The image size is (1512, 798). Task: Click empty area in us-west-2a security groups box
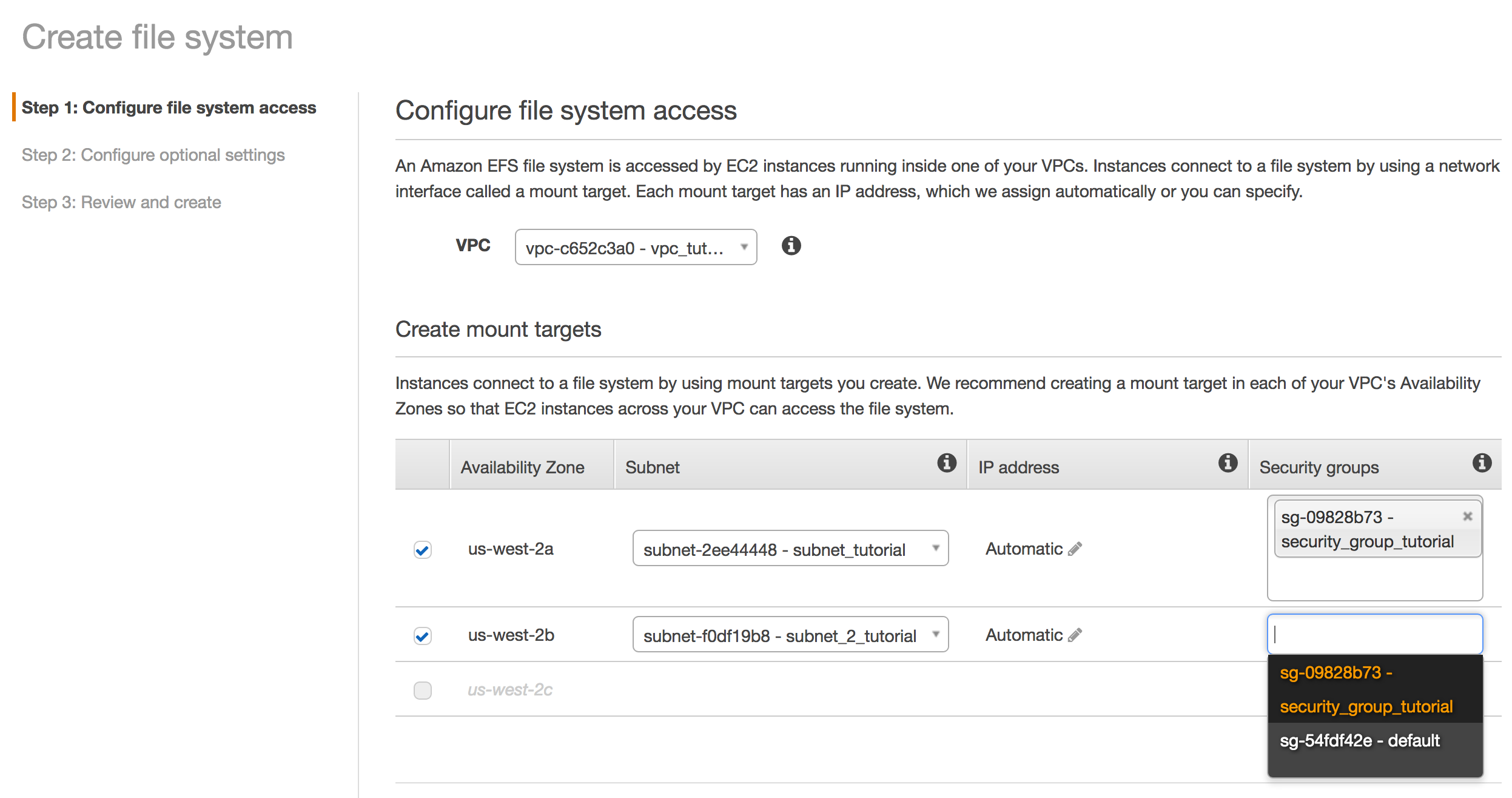[1374, 580]
